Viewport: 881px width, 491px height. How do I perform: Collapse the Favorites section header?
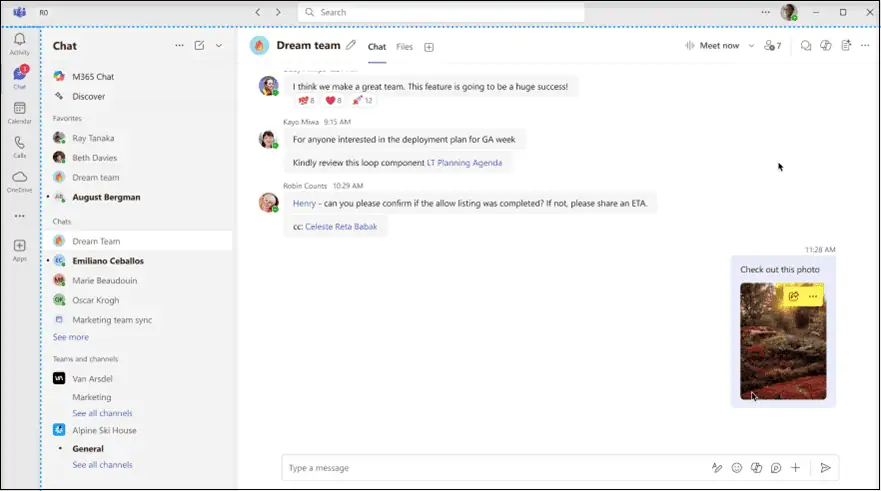[x=67, y=118]
